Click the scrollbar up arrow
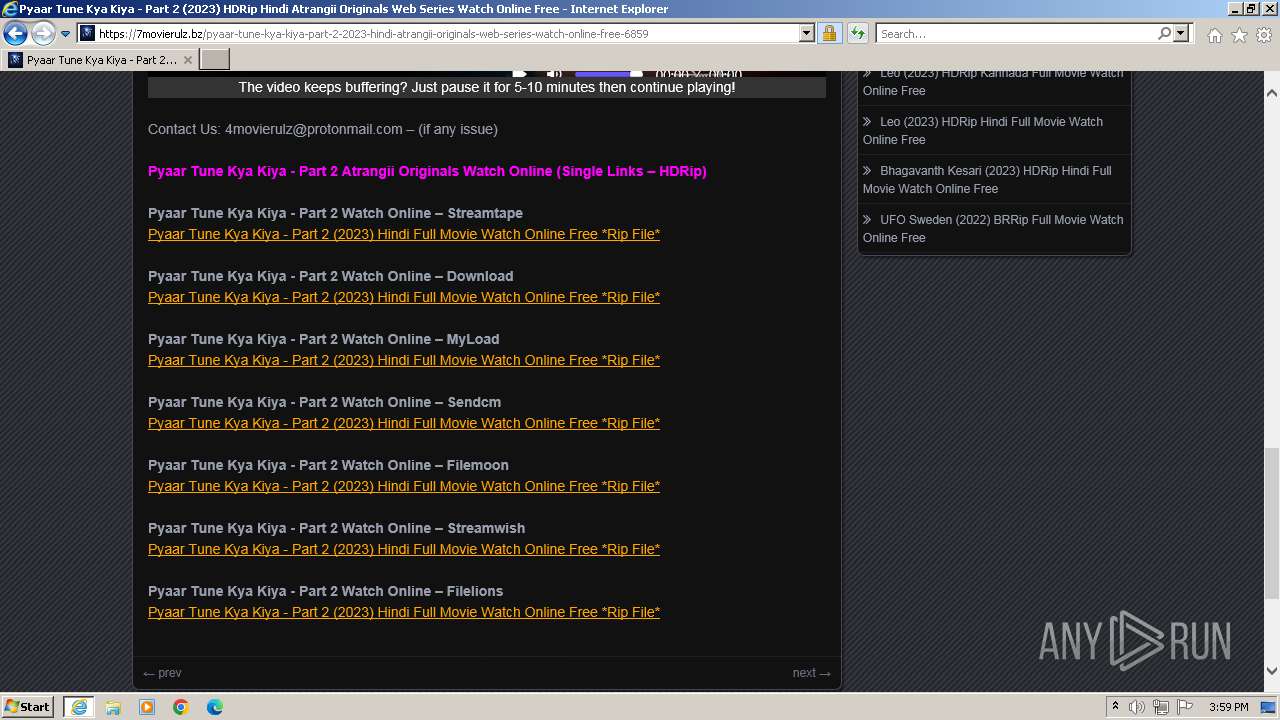This screenshot has width=1280, height=720. click(1272, 92)
